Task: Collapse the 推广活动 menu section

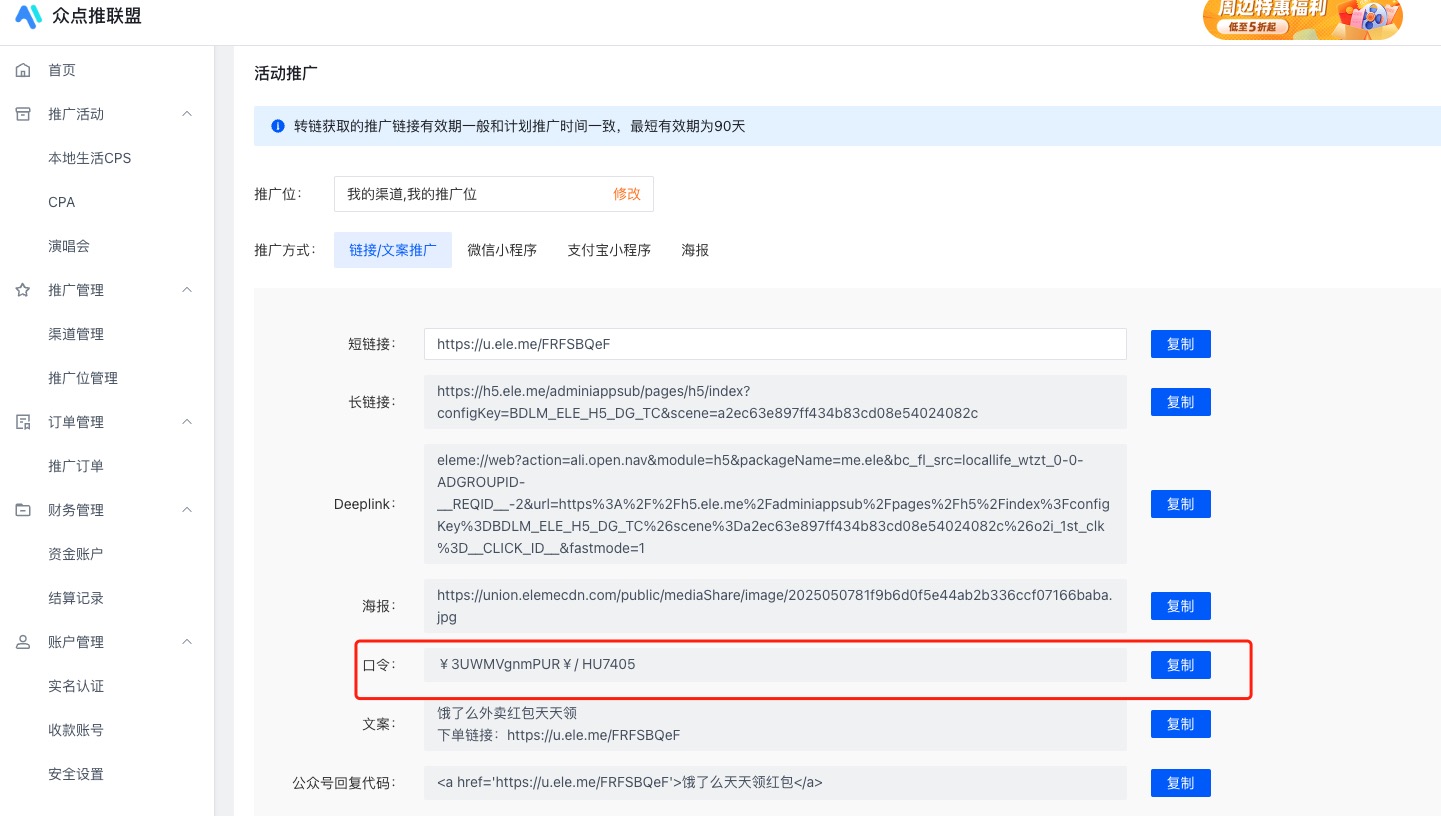Action: (x=187, y=114)
